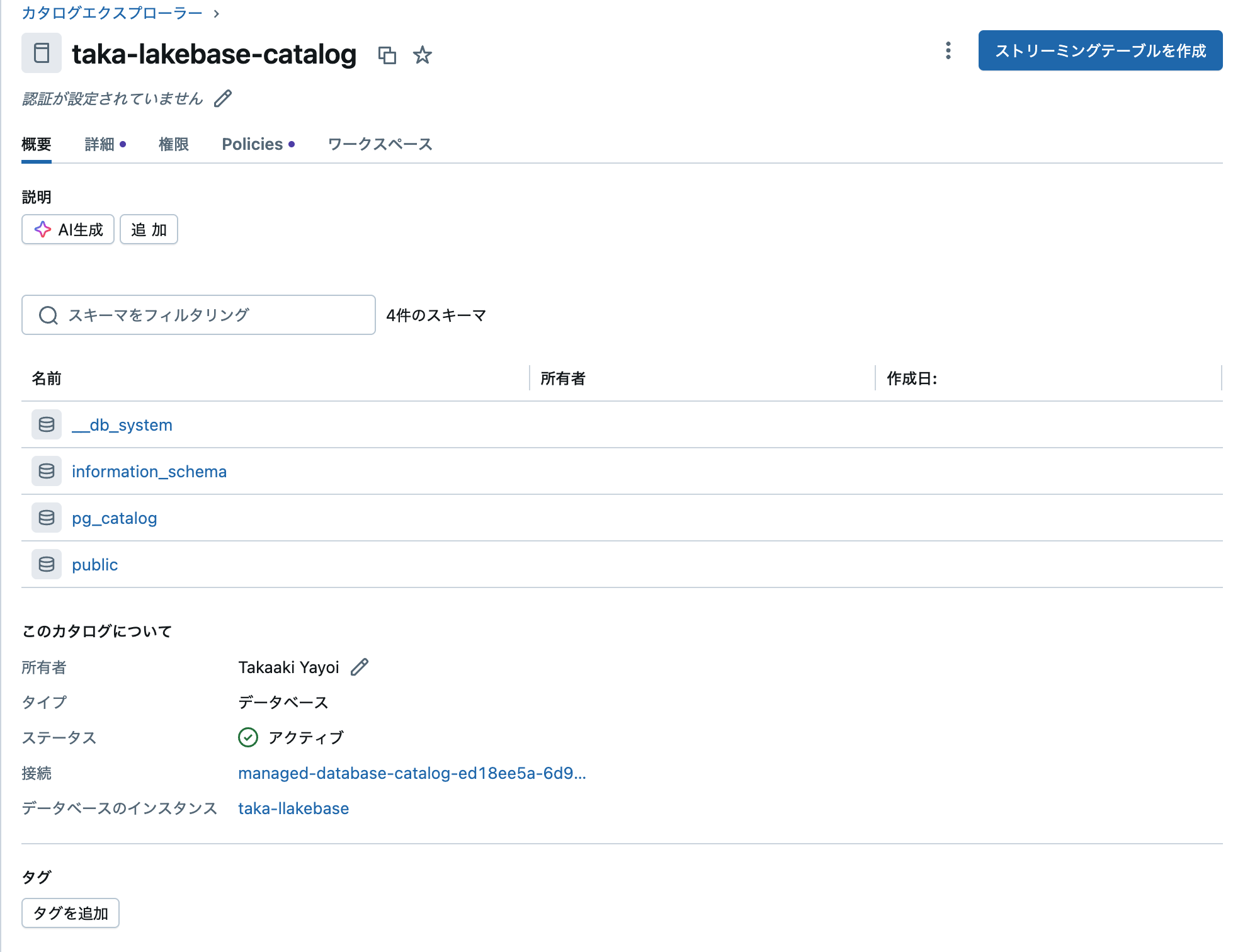Favorite the catalog with the star

pyautogui.click(x=422, y=55)
